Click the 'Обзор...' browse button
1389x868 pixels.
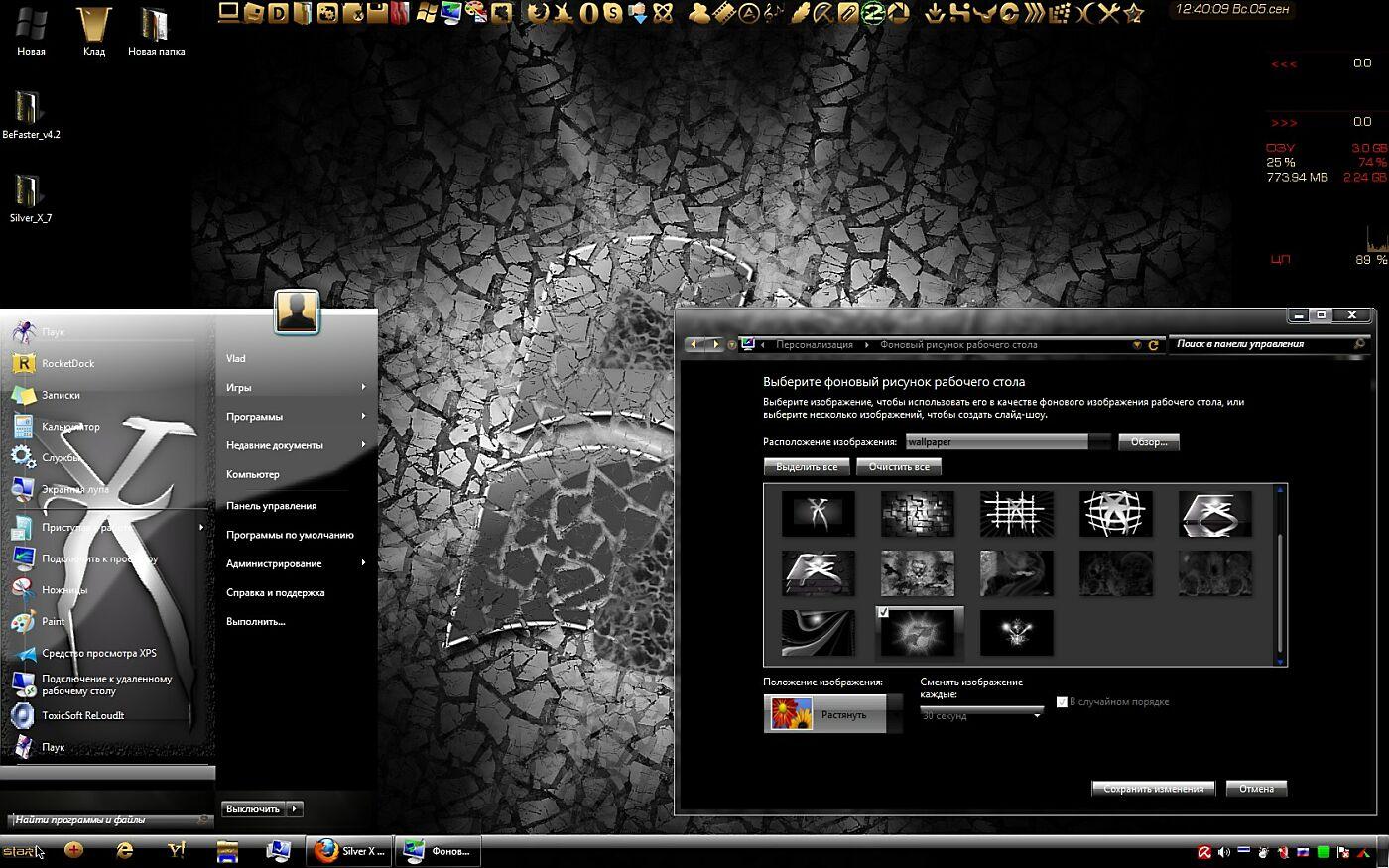click(1149, 442)
